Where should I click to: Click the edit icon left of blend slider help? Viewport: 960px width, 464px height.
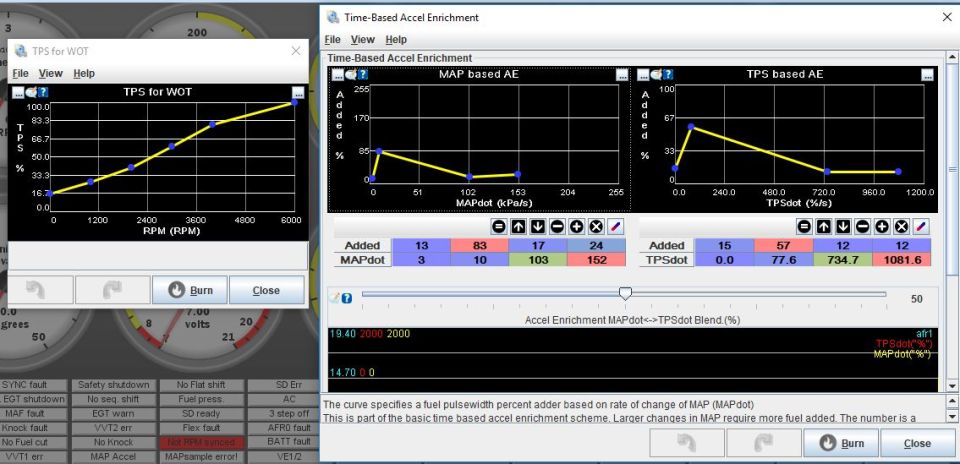click(334, 298)
